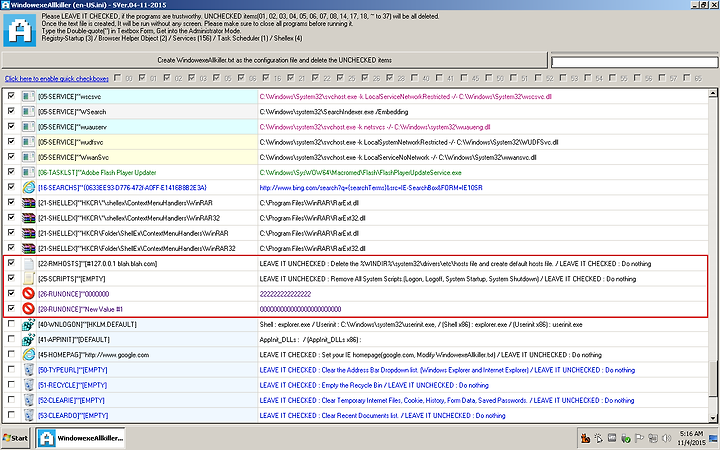720x450 pixels.
Task: Click 'Click here to enable quick checkboxes' link
Action: [x=56, y=79]
